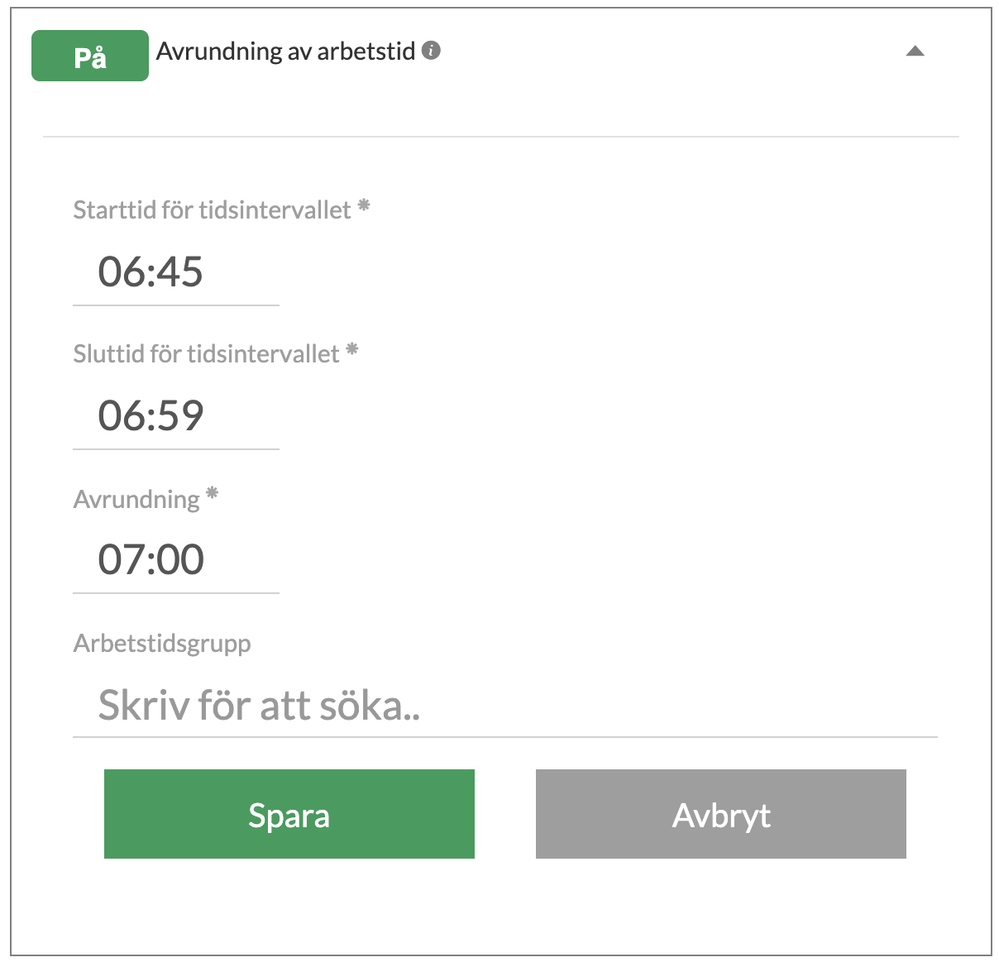Select the minutes 45 in the Starttid field

pos(181,272)
